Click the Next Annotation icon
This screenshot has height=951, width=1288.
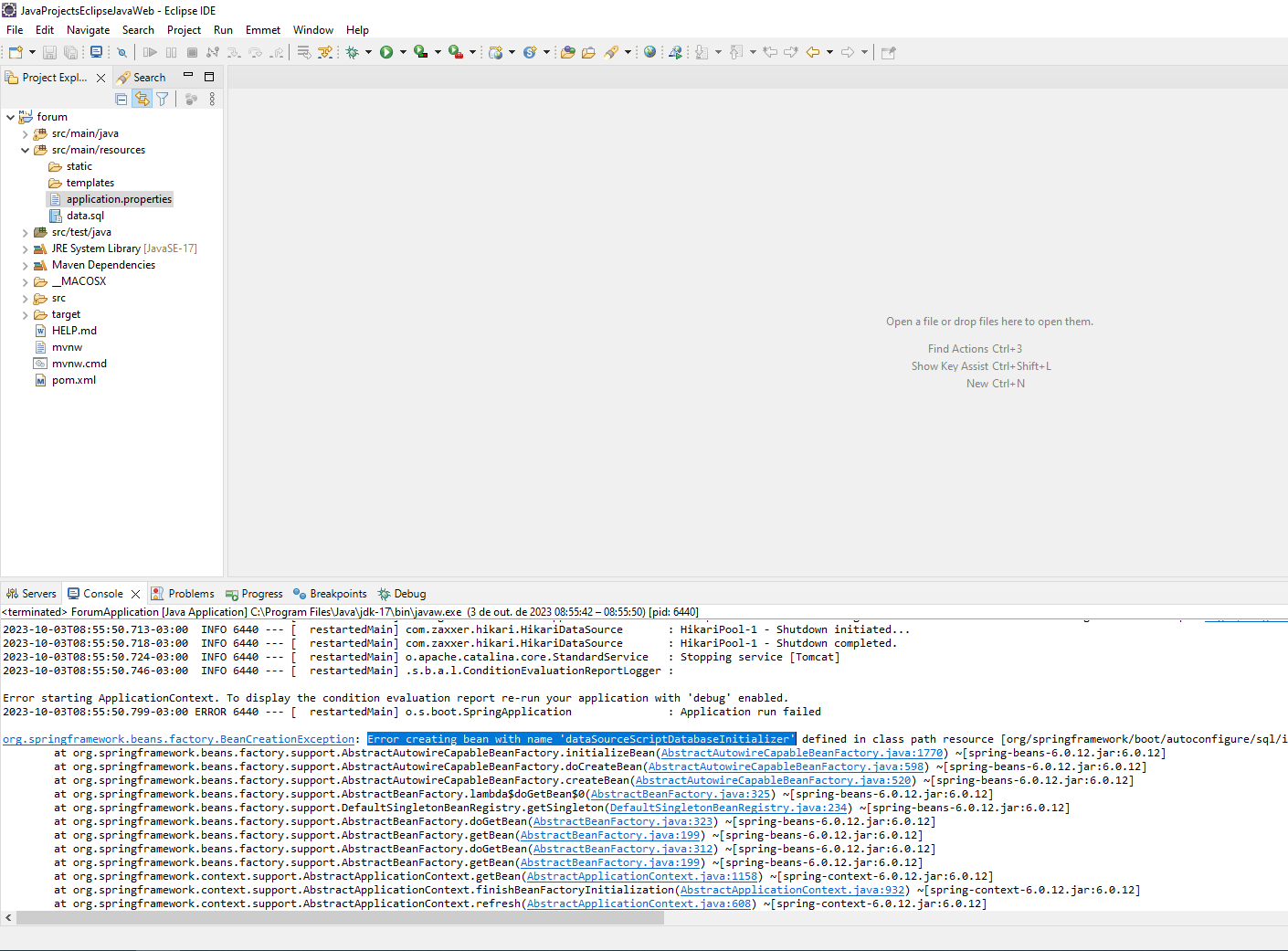click(701, 52)
